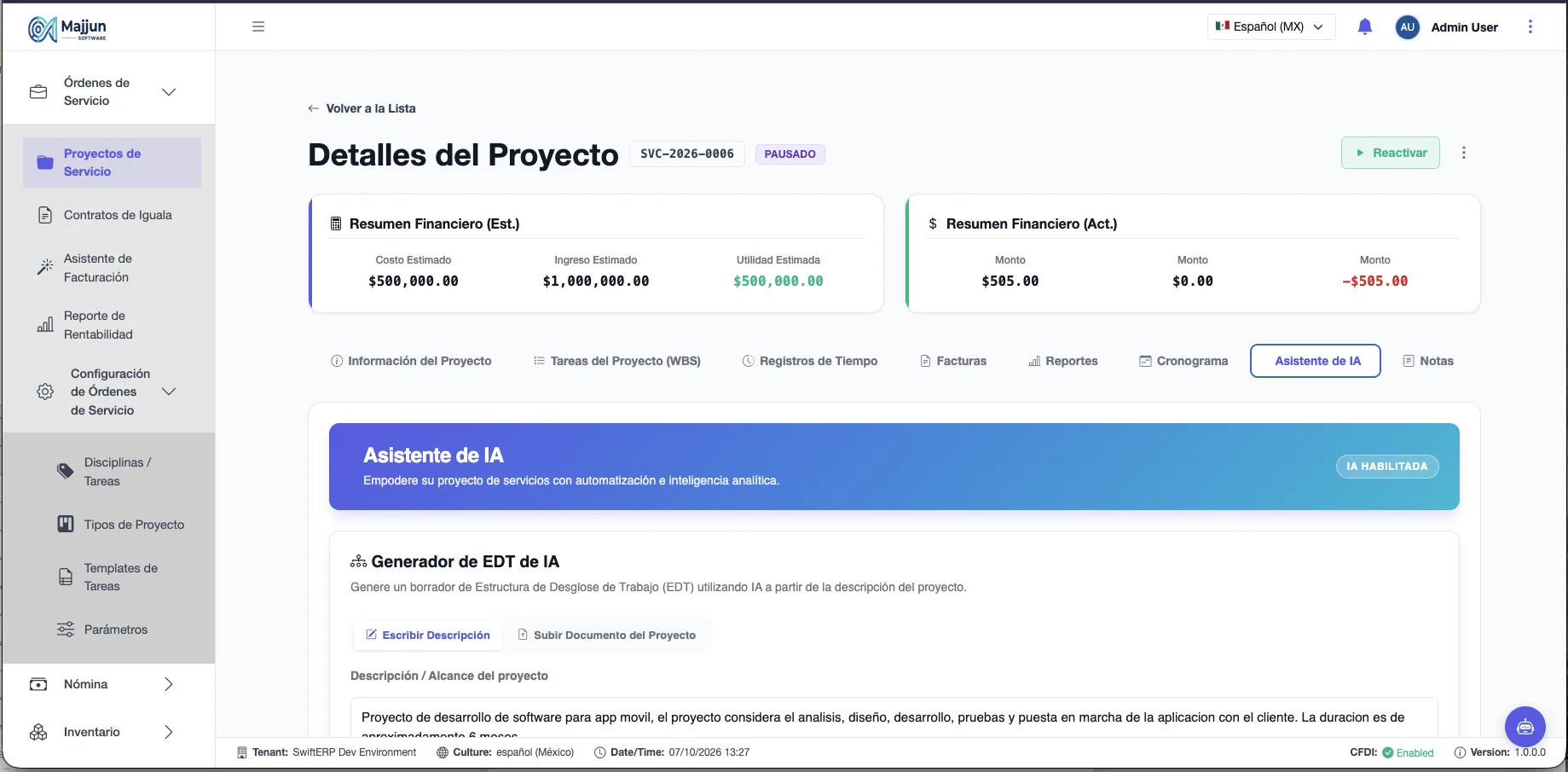Click the project description text area
This screenshot has width=1568, height=772.
(894, 717)
